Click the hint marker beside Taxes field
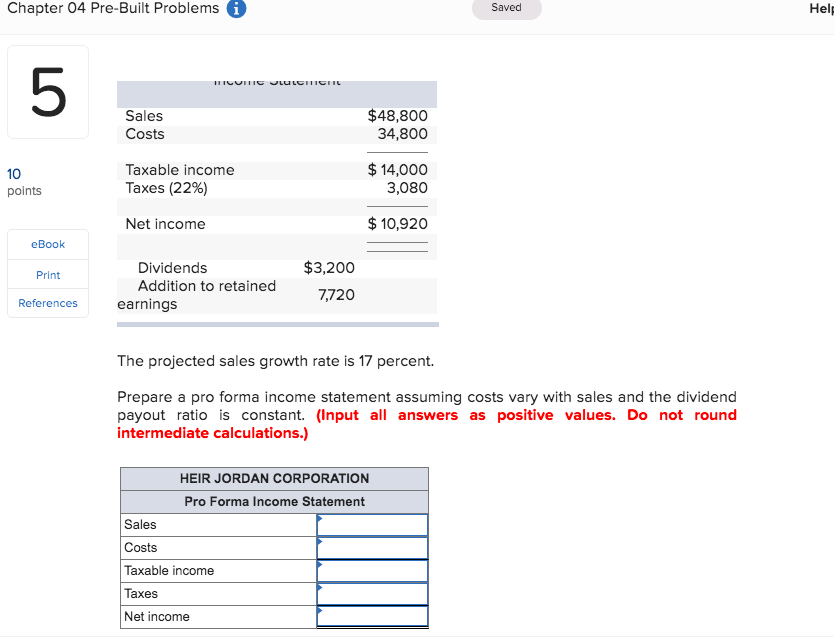Image resolution: width=834 pixels, height=640 pixels. [320, 588]
